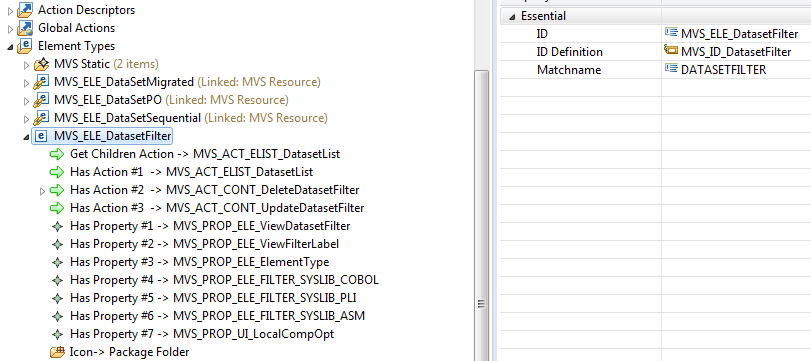
Task: Collapse the Element Types node
Action: click(11, 47)
